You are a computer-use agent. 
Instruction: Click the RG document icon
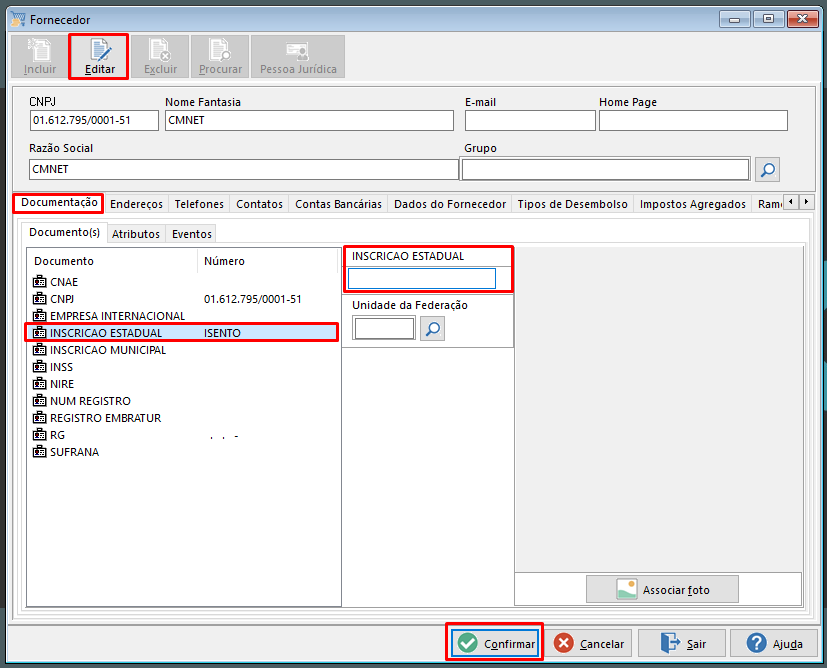tap(40, 434)
